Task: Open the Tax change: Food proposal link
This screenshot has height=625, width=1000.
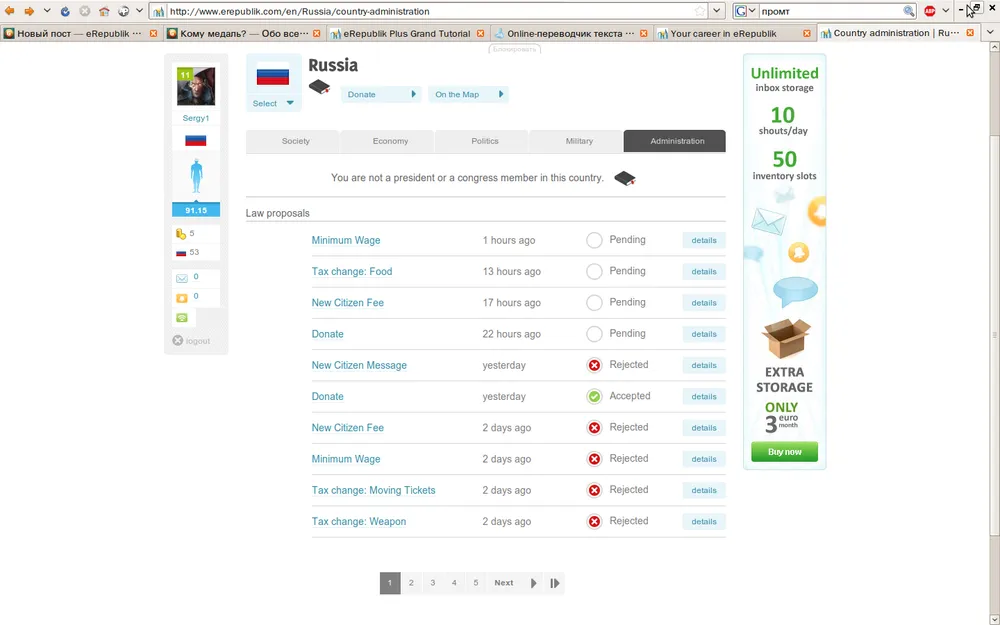Action: (x=352, y=272)
